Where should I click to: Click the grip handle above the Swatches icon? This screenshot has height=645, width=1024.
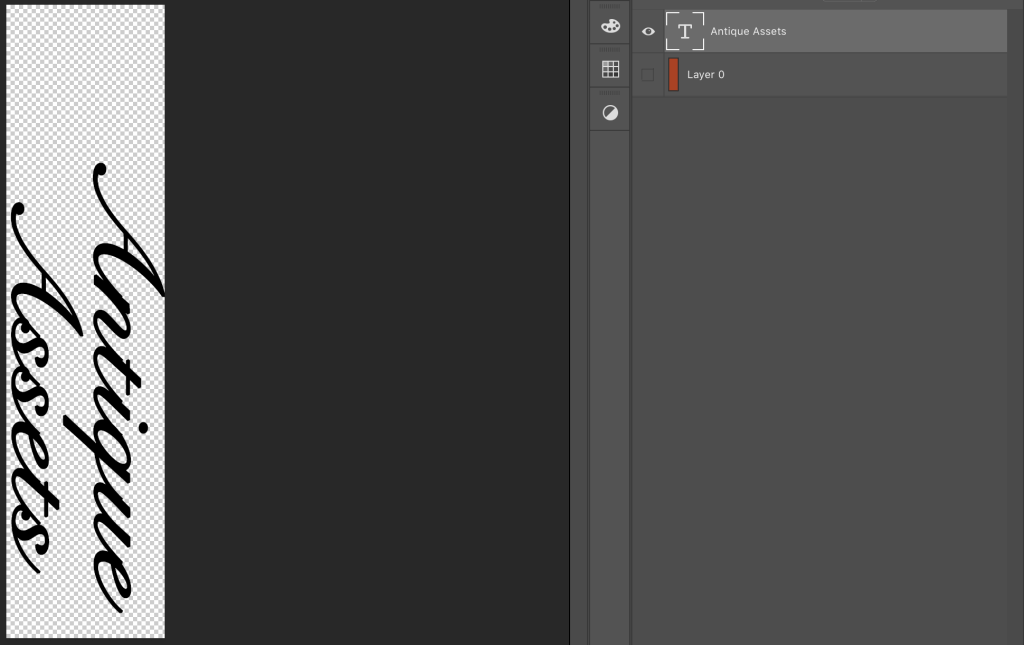coord(610,49)
